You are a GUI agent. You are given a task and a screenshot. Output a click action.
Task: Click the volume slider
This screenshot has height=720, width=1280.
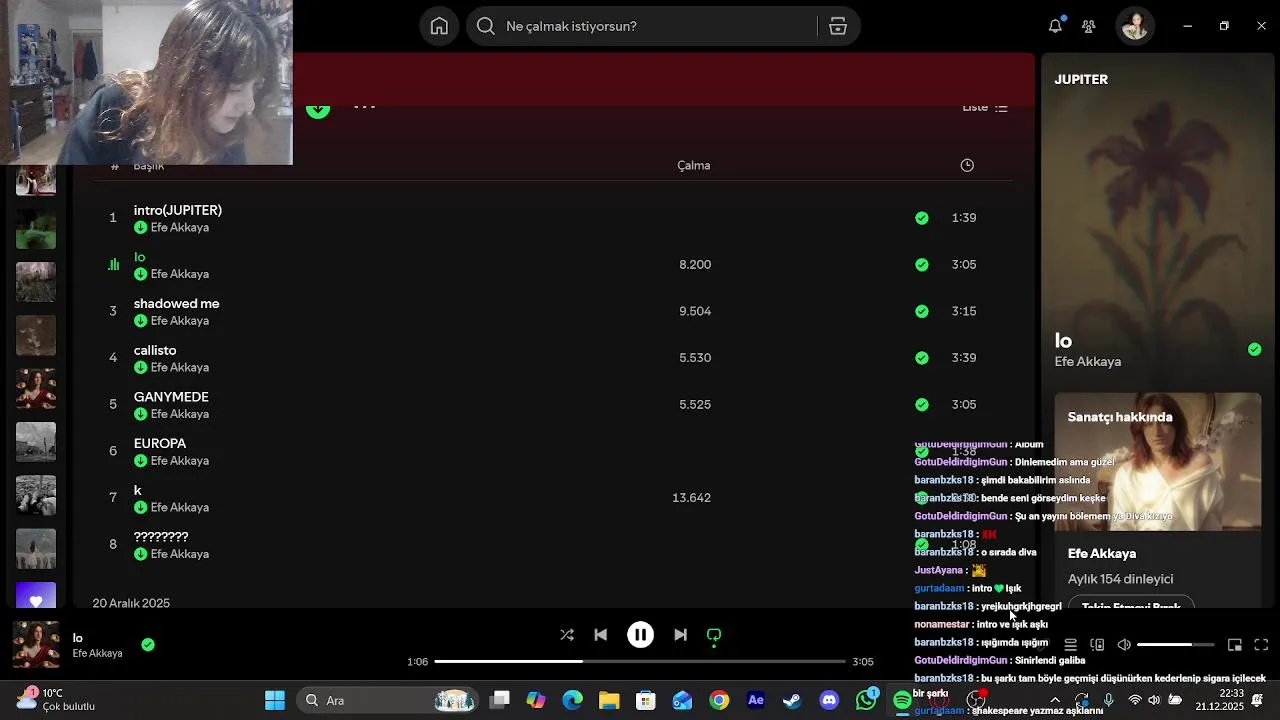tap(1175, 645)
